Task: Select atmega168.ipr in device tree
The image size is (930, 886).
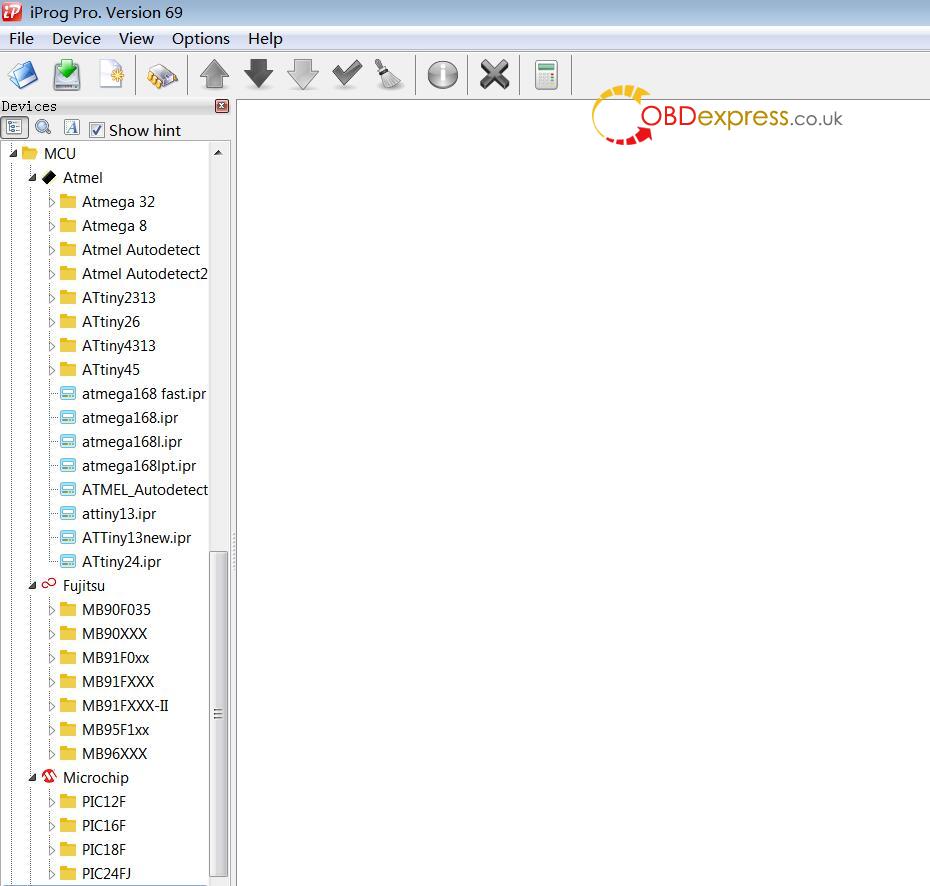Action: [x=130, y=418]
